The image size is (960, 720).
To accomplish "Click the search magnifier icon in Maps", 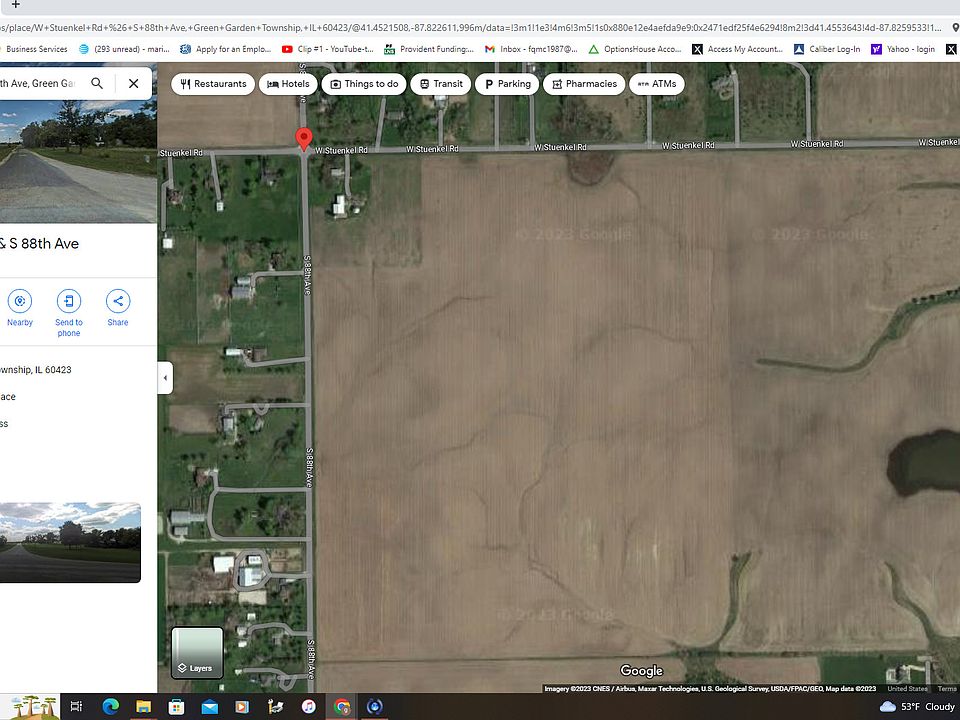I will click(x=97, y=83).
